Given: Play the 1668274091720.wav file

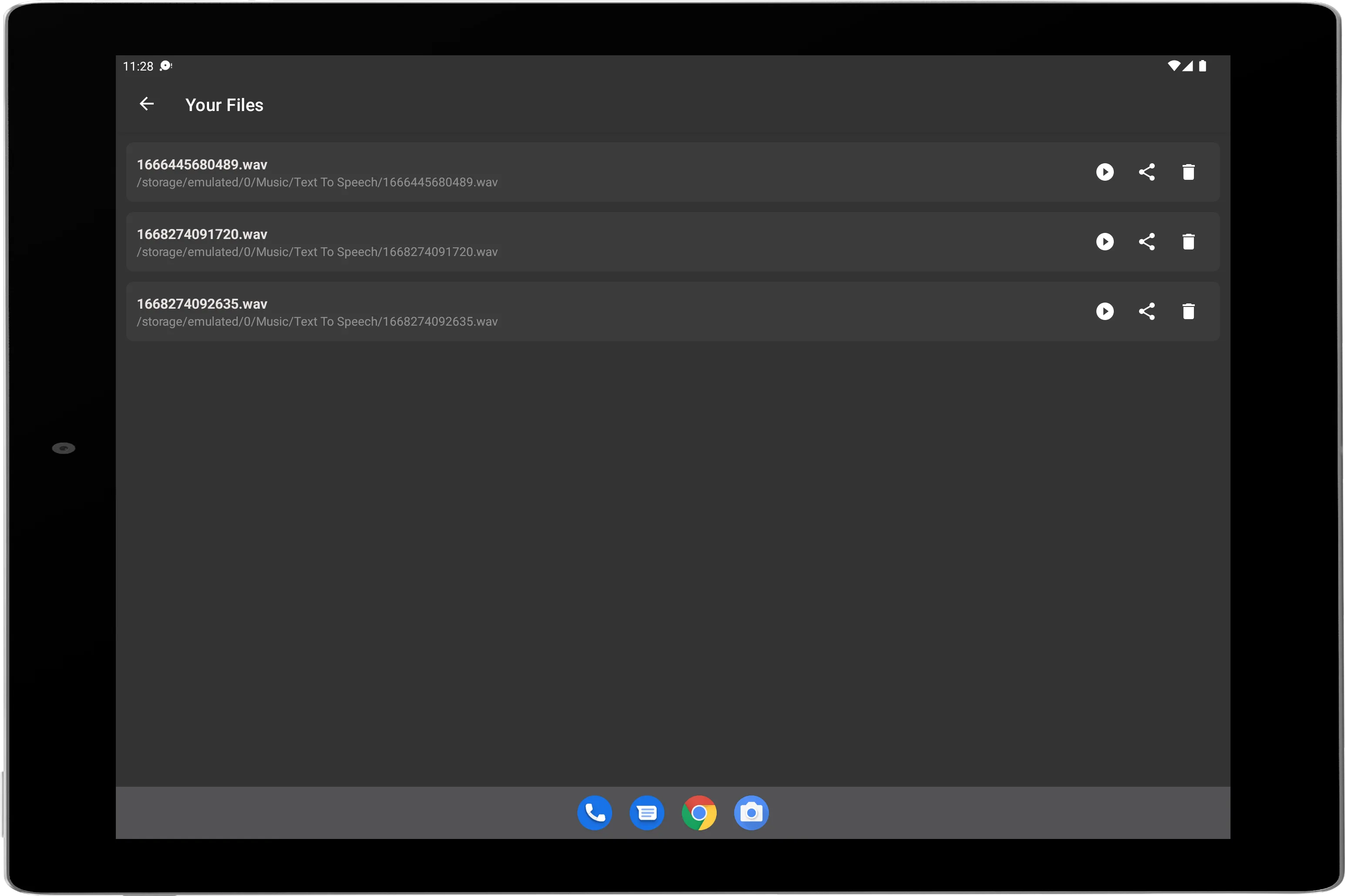Looking at the screenshot, I should tap(1105, 242).
